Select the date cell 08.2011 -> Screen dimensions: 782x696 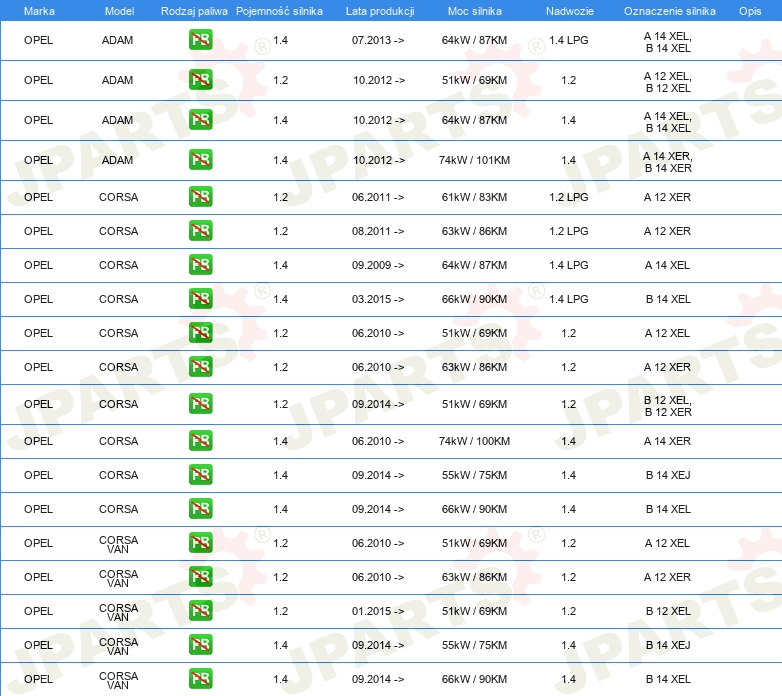[x=378, y=231]
